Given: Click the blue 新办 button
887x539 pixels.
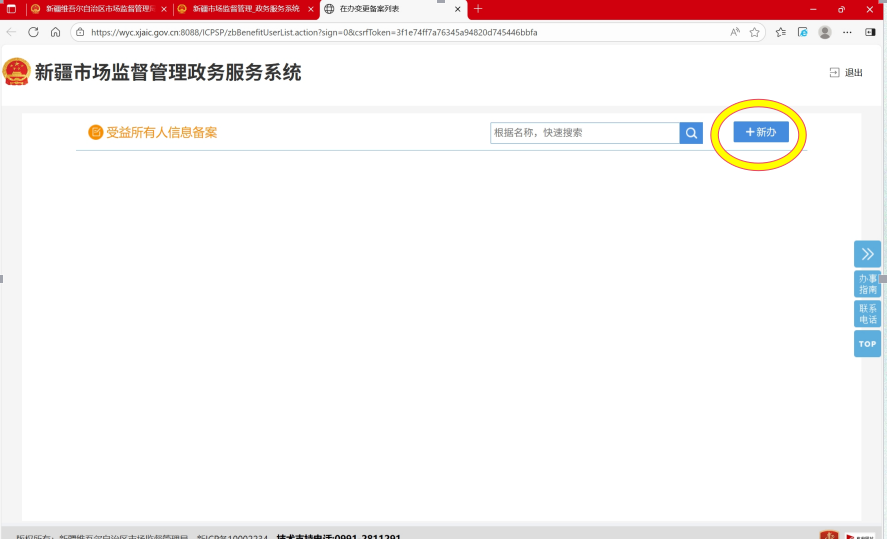Looking at the screenshot, I should tap(760, 132).
